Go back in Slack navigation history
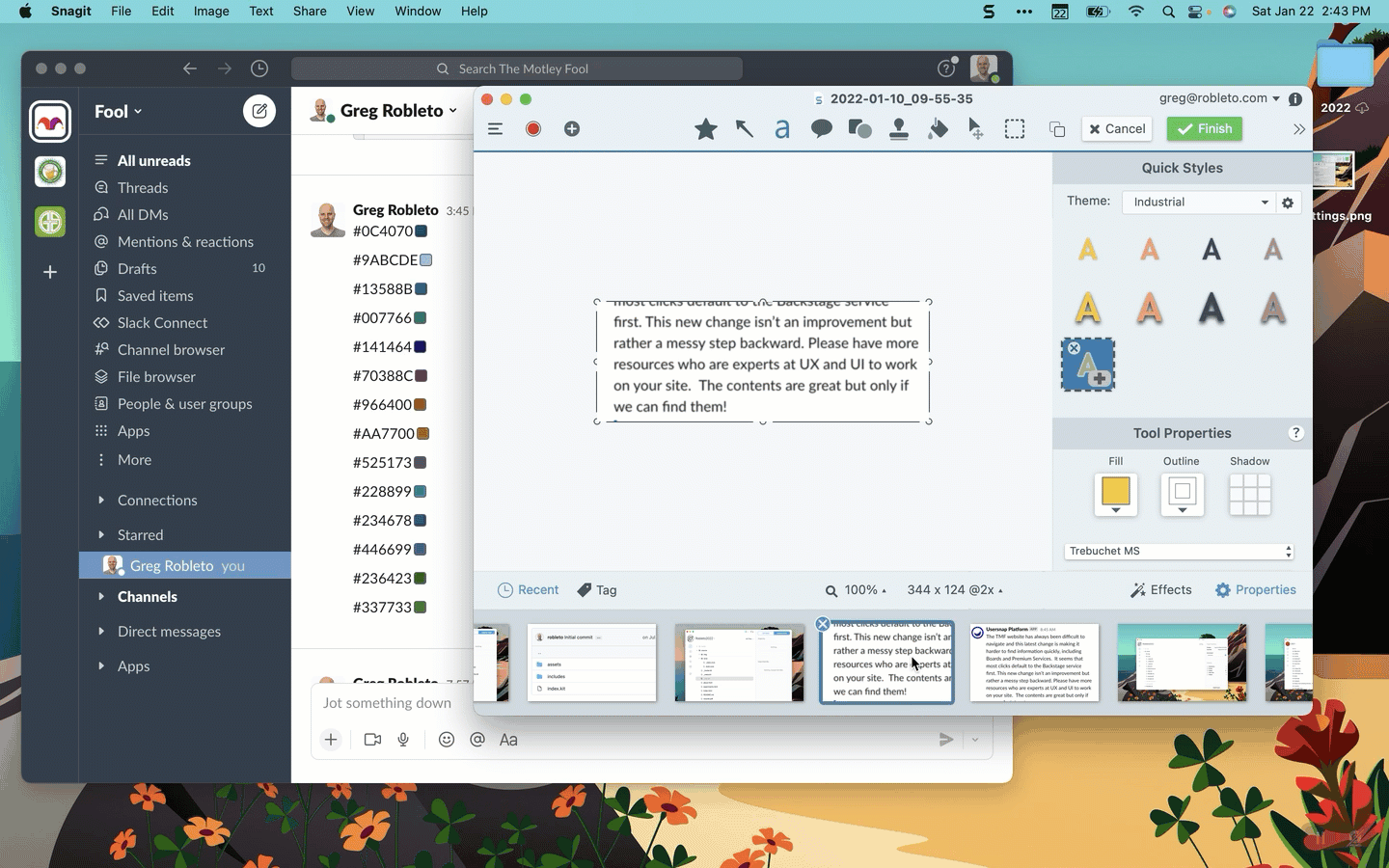The image size is (1389, 868). click(190, 68)
